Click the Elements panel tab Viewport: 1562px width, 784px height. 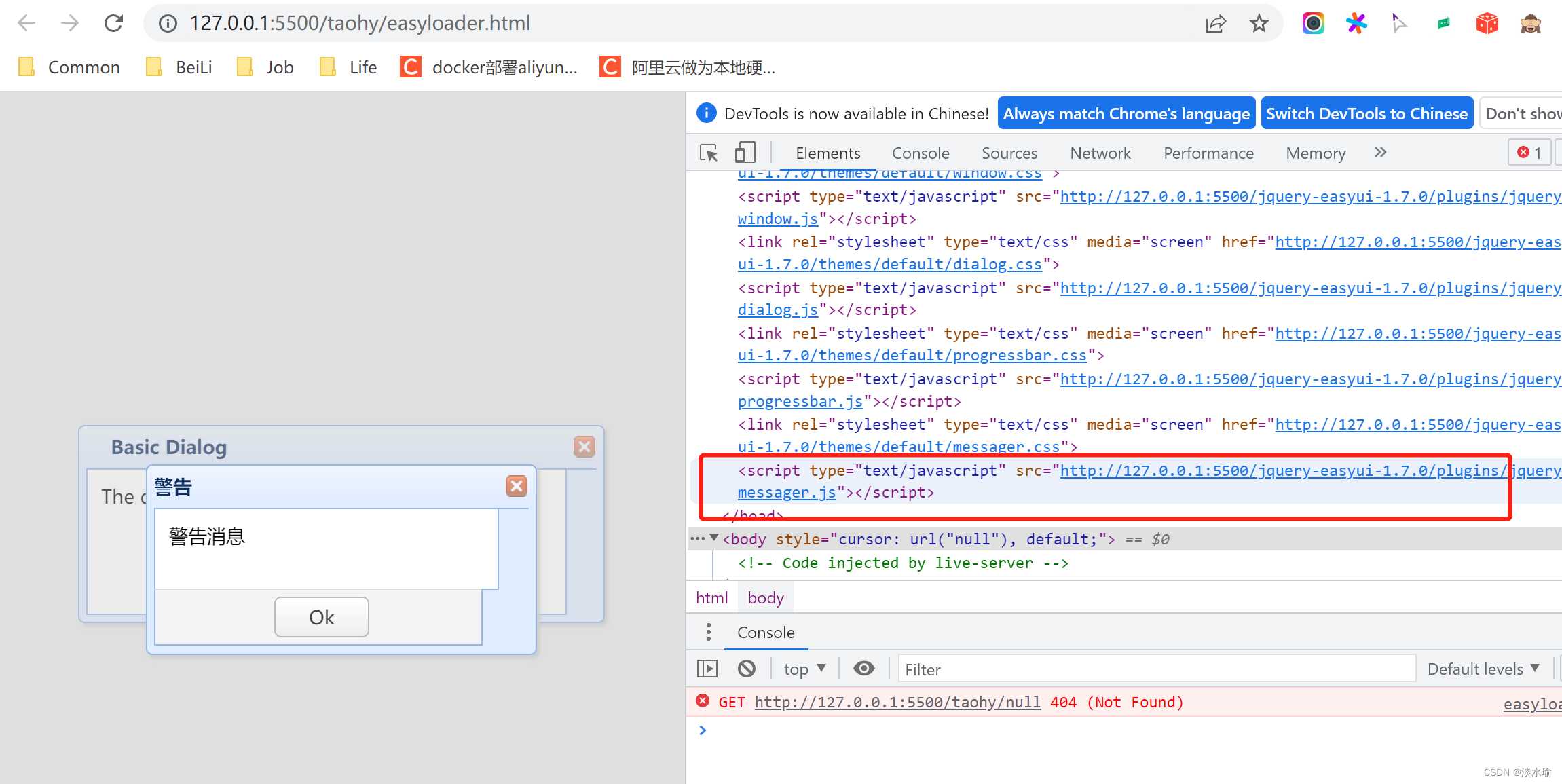click(828, 152)
